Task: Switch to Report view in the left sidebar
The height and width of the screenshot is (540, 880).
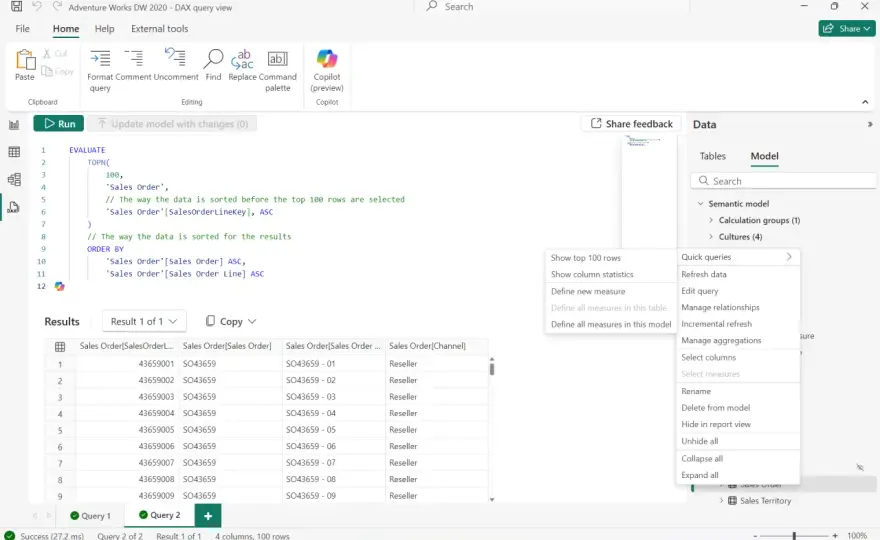Action: (x=14, y=125)
